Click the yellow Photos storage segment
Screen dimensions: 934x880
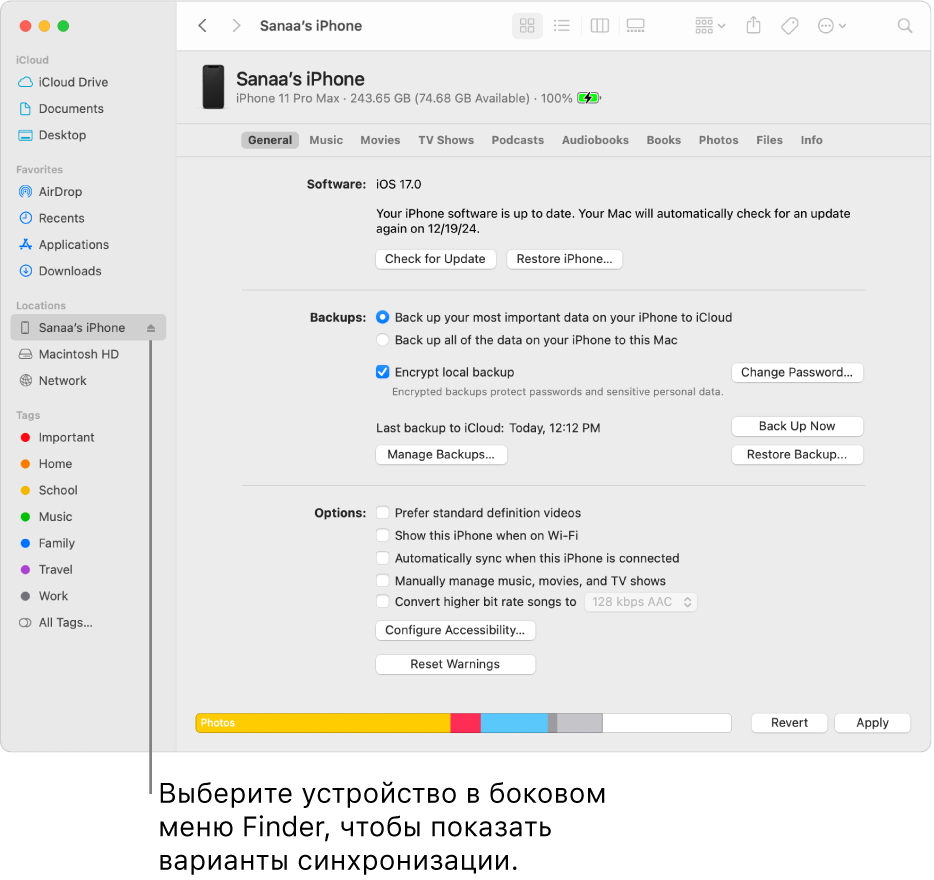point(323,723)
